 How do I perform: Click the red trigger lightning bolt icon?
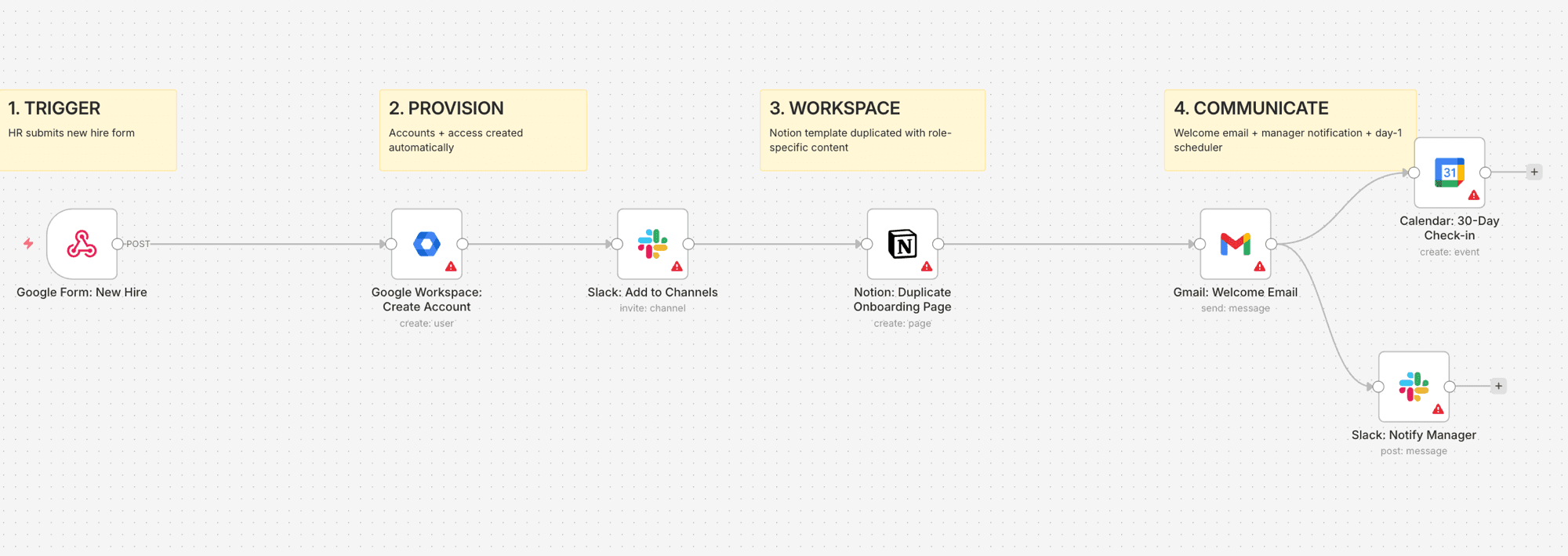coord(28,244)
